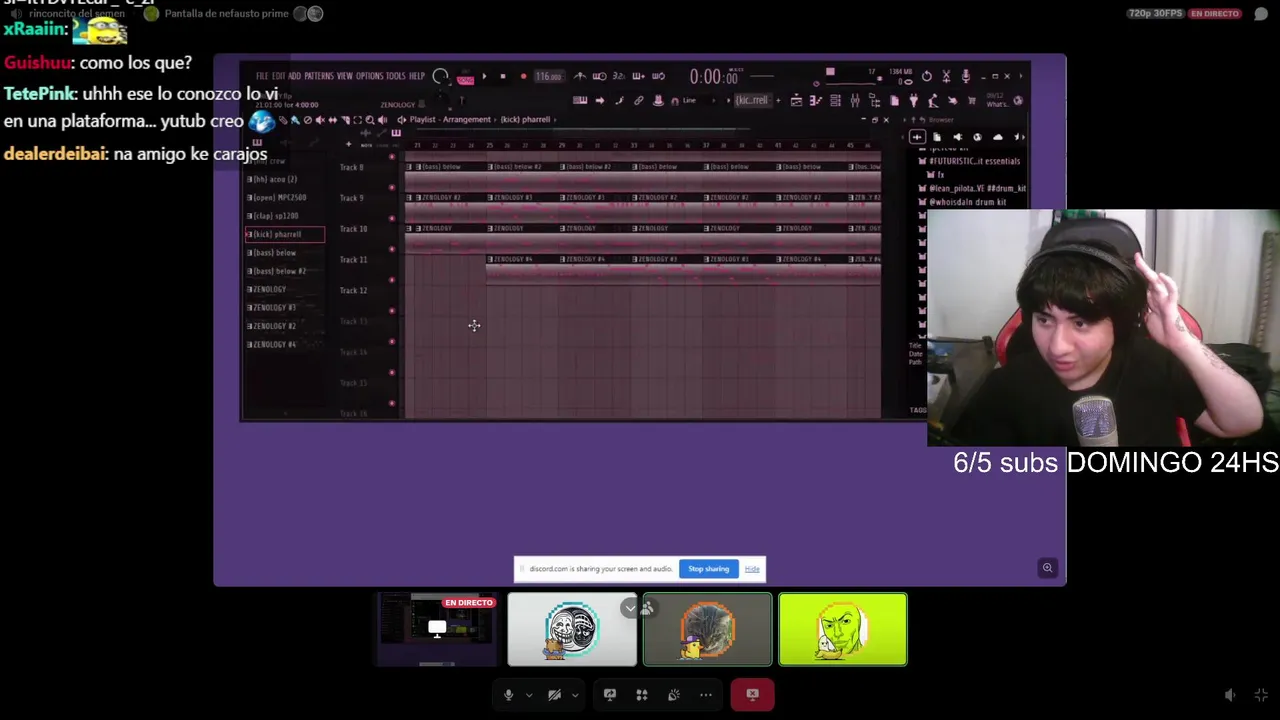Click the Hide link on sharing bar
The width and height of the screenshot is (1280, 720).
click(x=752, y=569)
